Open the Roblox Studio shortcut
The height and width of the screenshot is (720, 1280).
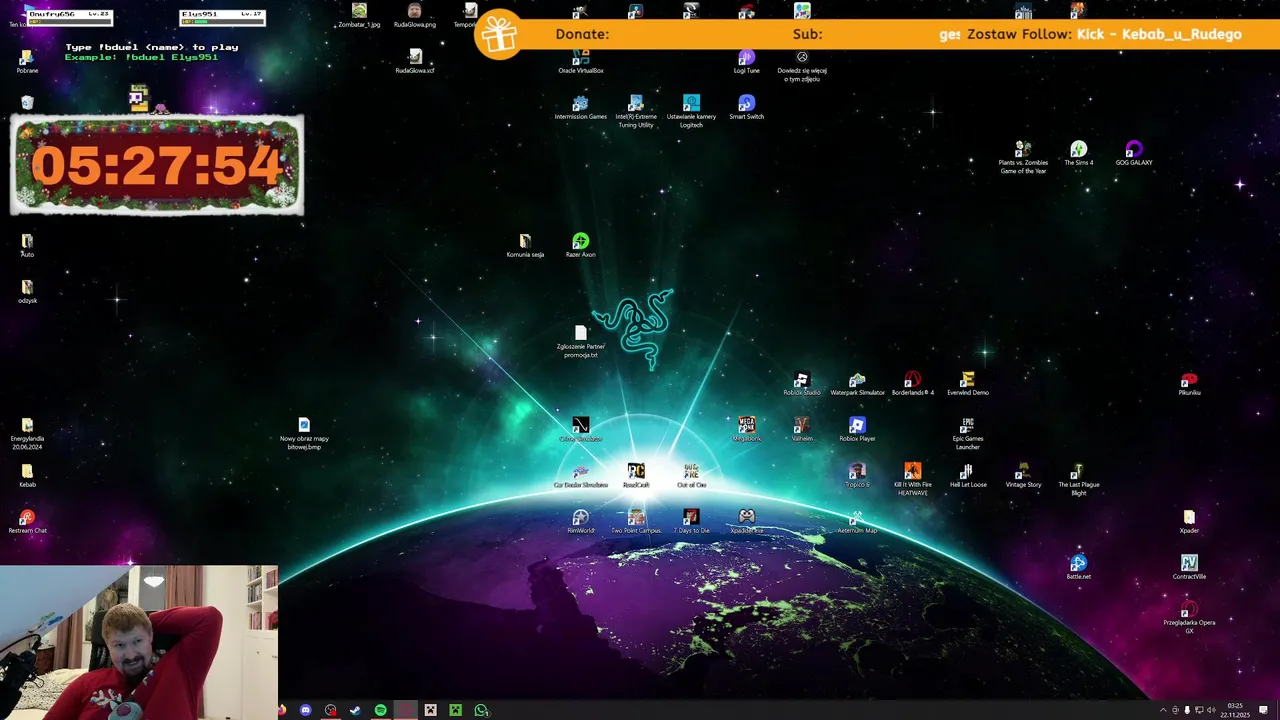click(801, 384)
